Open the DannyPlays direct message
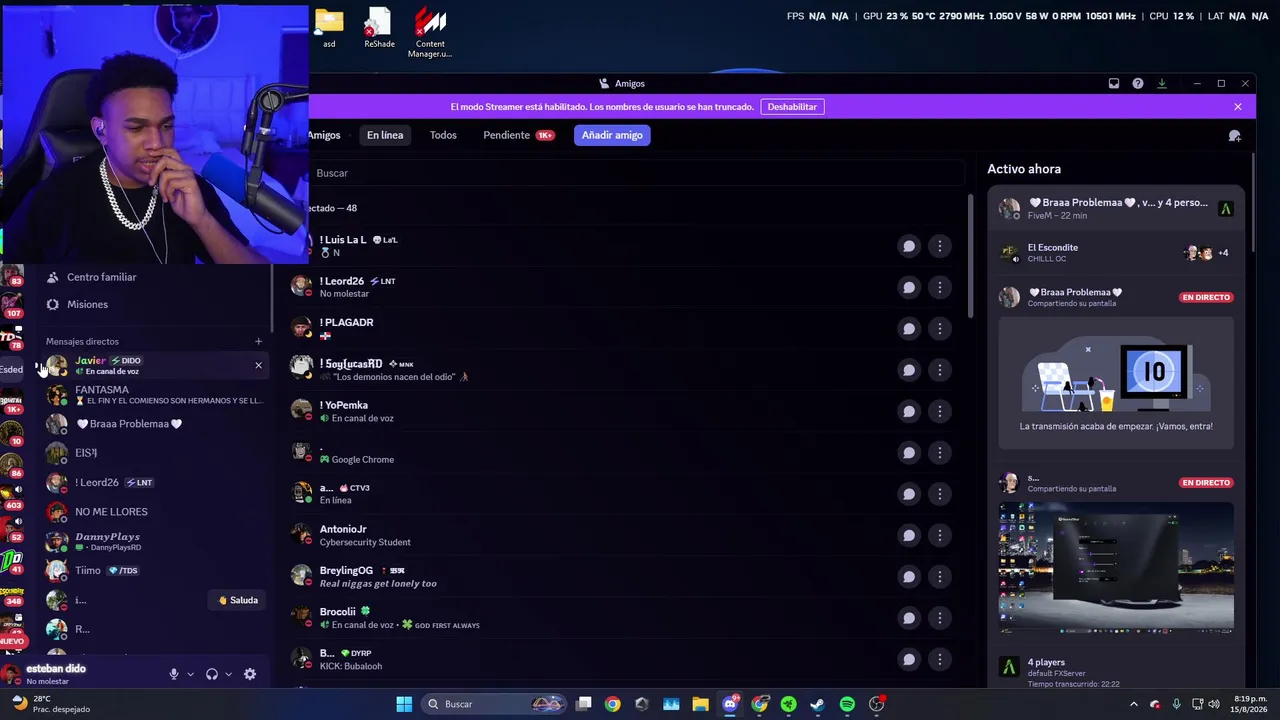Viewport: 1280px width, 720px height. point(155,541)
